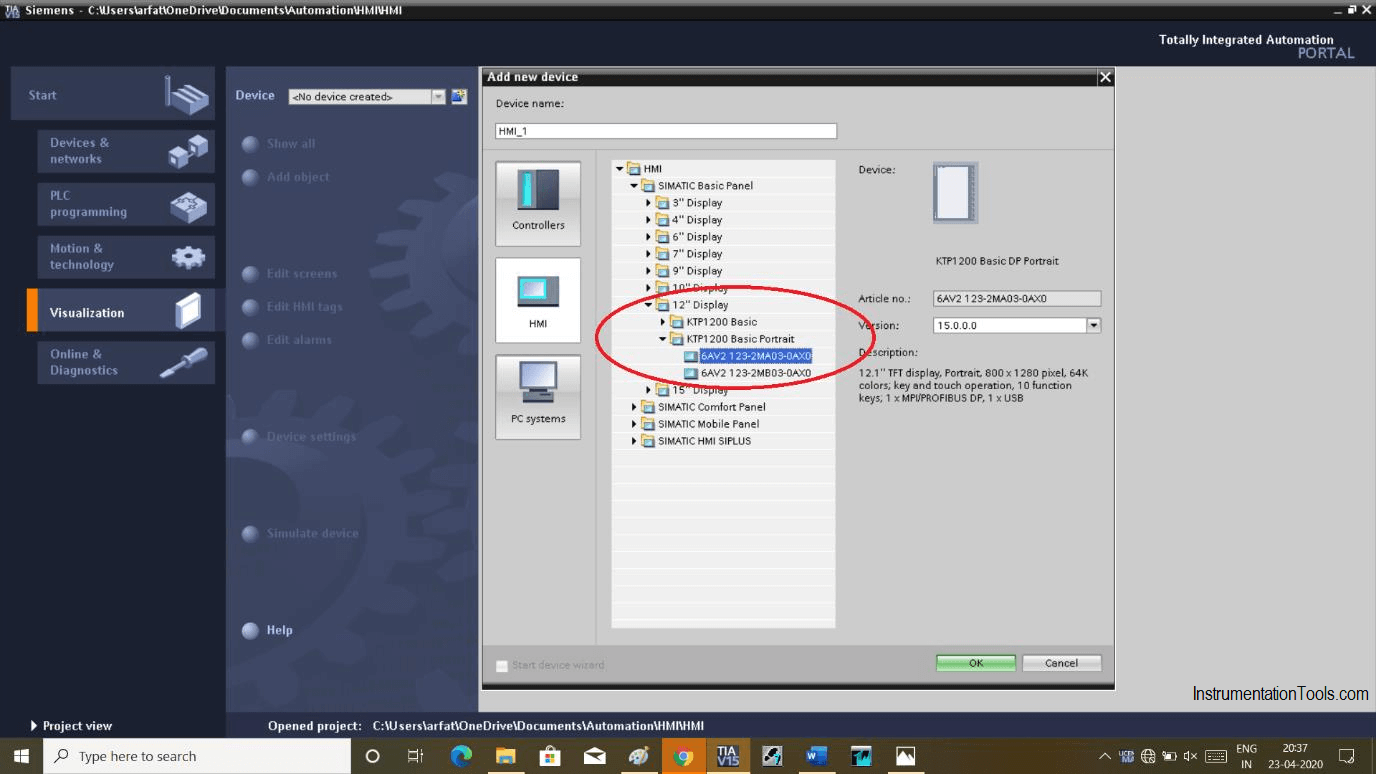Click Edit screens
The width and height of the screenshot is (1376, 774).
tap(302, 274)
